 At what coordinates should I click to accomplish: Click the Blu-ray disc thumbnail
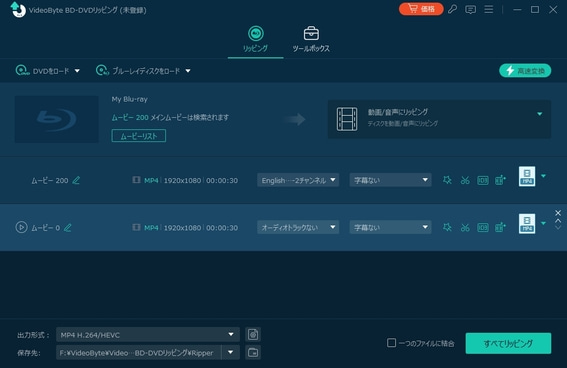(x=56, y=119)
